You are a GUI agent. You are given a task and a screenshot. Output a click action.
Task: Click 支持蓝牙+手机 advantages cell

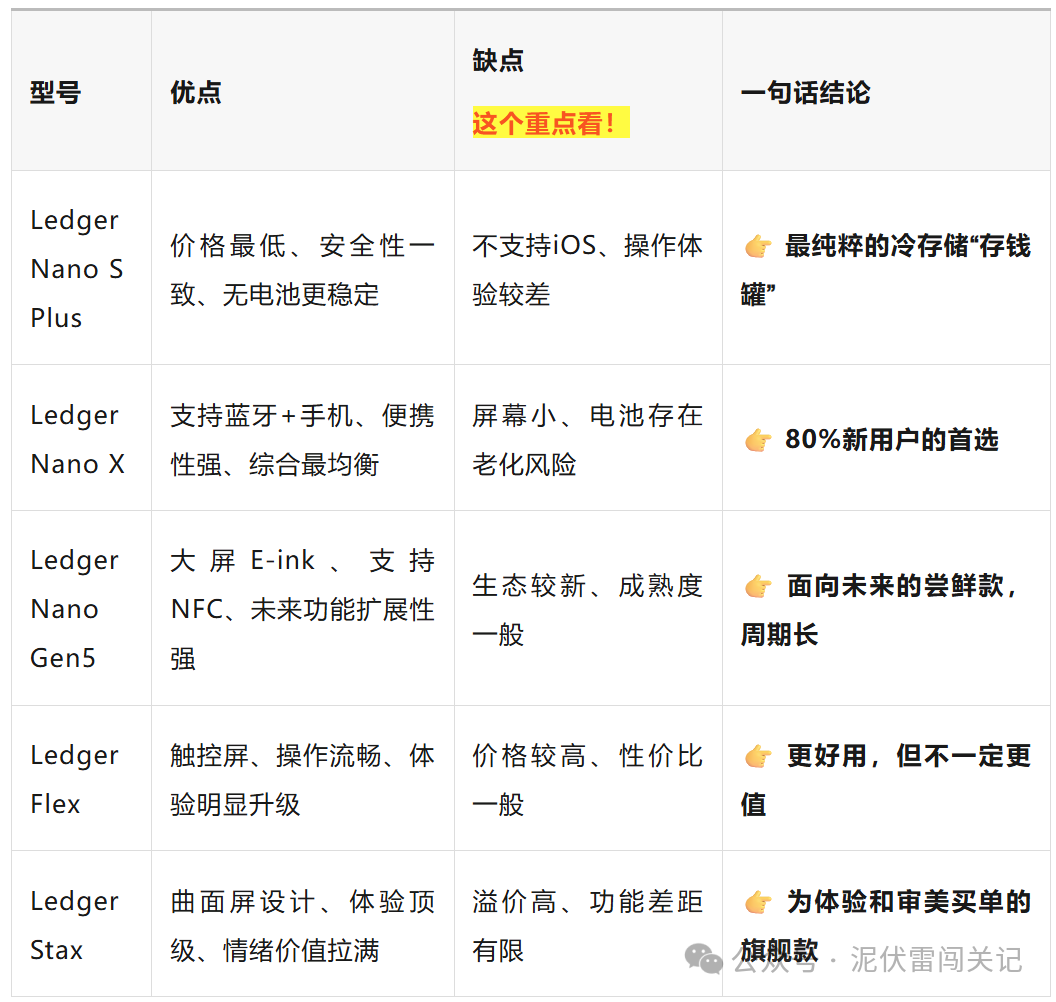tap(302, 439)
